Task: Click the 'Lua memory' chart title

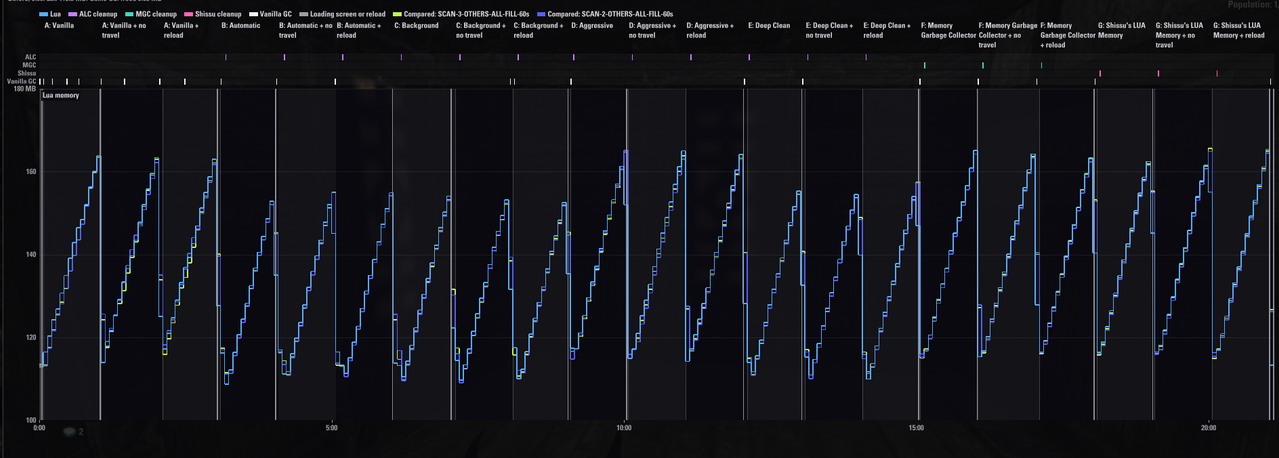Action: click(60, 95)
